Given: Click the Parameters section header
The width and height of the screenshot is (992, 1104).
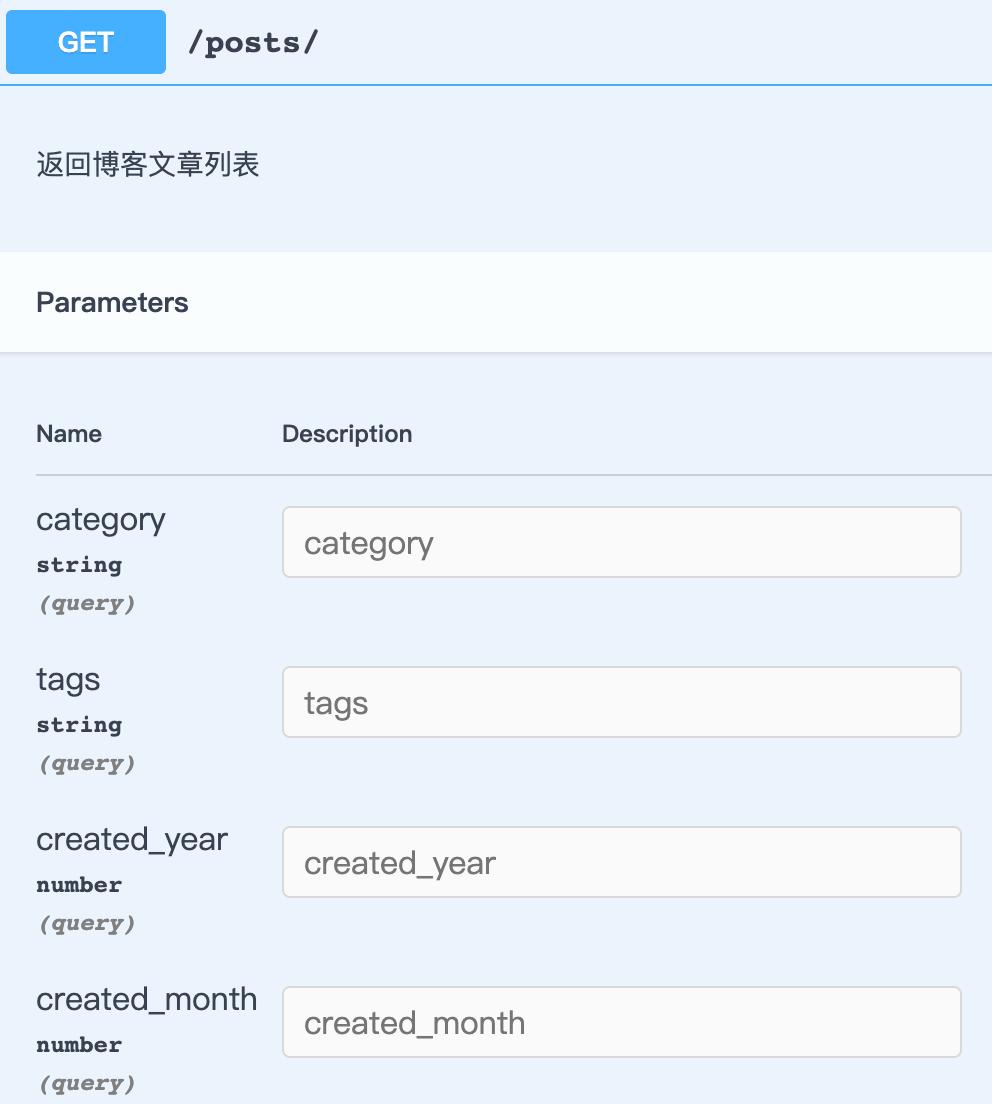Looking at the screenshot, I should pos(112,302).
